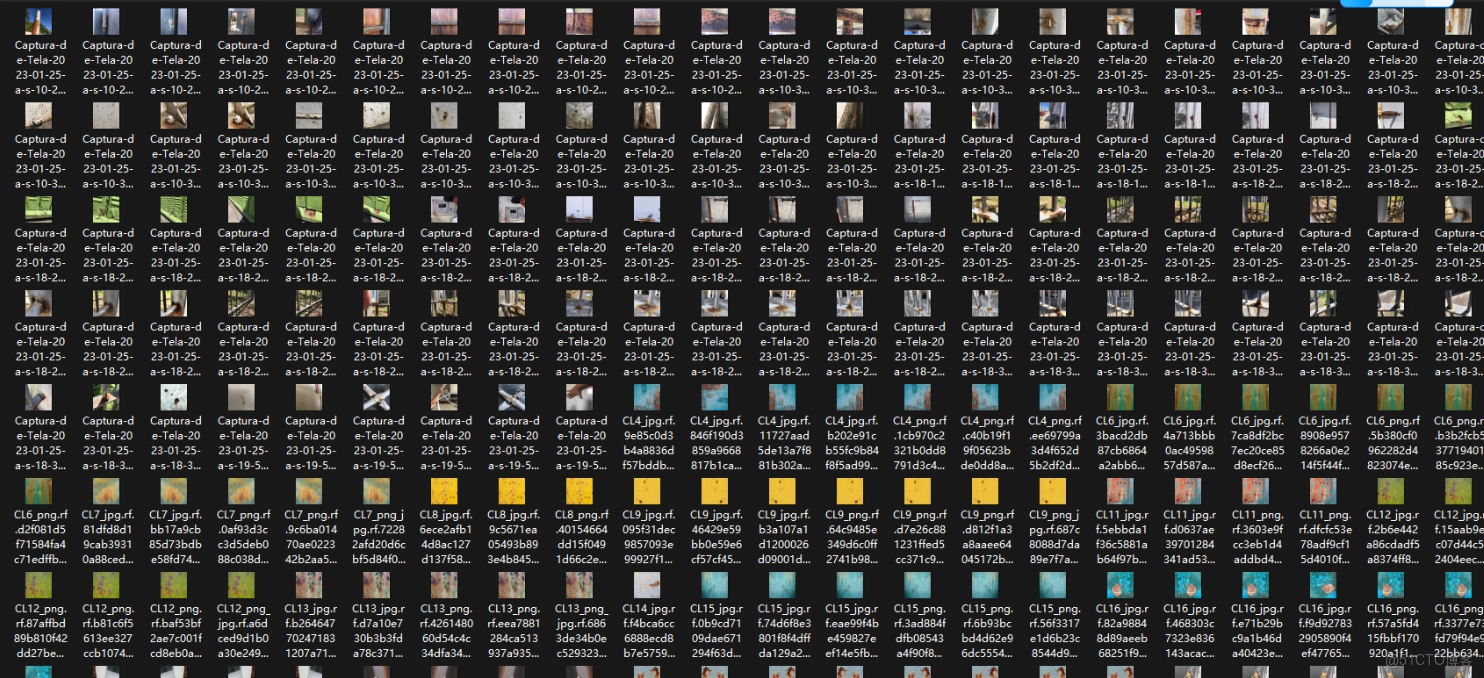
Task: Click file name CL8_png.rf.40154664
Action: coord(582,537)
